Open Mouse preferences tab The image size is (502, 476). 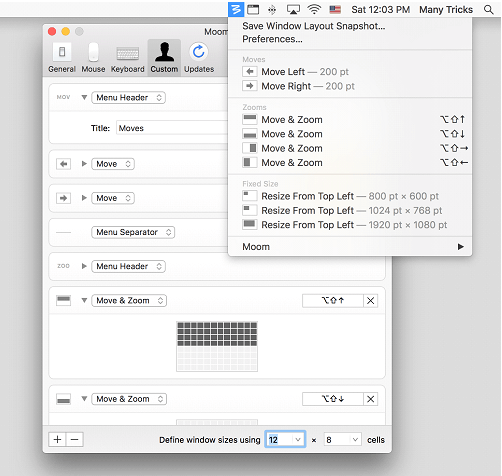pyautogui.click(x=93, y=58)
